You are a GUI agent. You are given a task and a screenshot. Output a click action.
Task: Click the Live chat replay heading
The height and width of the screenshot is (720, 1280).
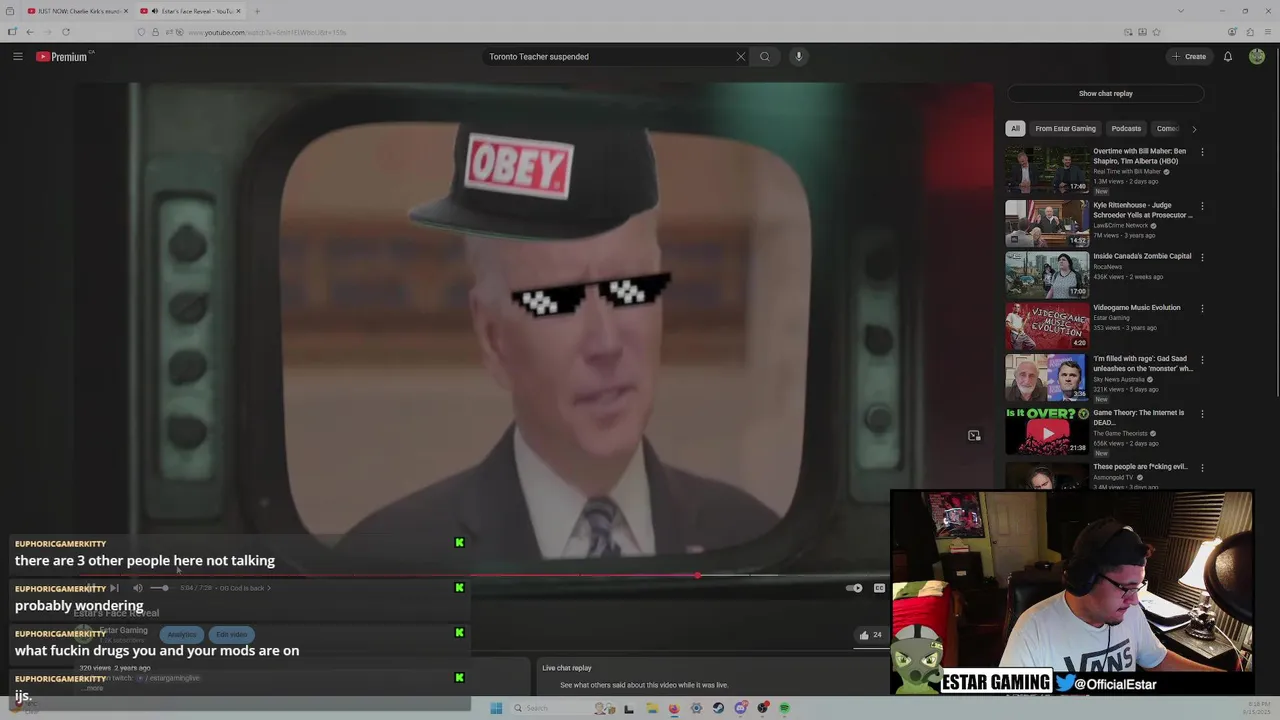tap(567, 668)
